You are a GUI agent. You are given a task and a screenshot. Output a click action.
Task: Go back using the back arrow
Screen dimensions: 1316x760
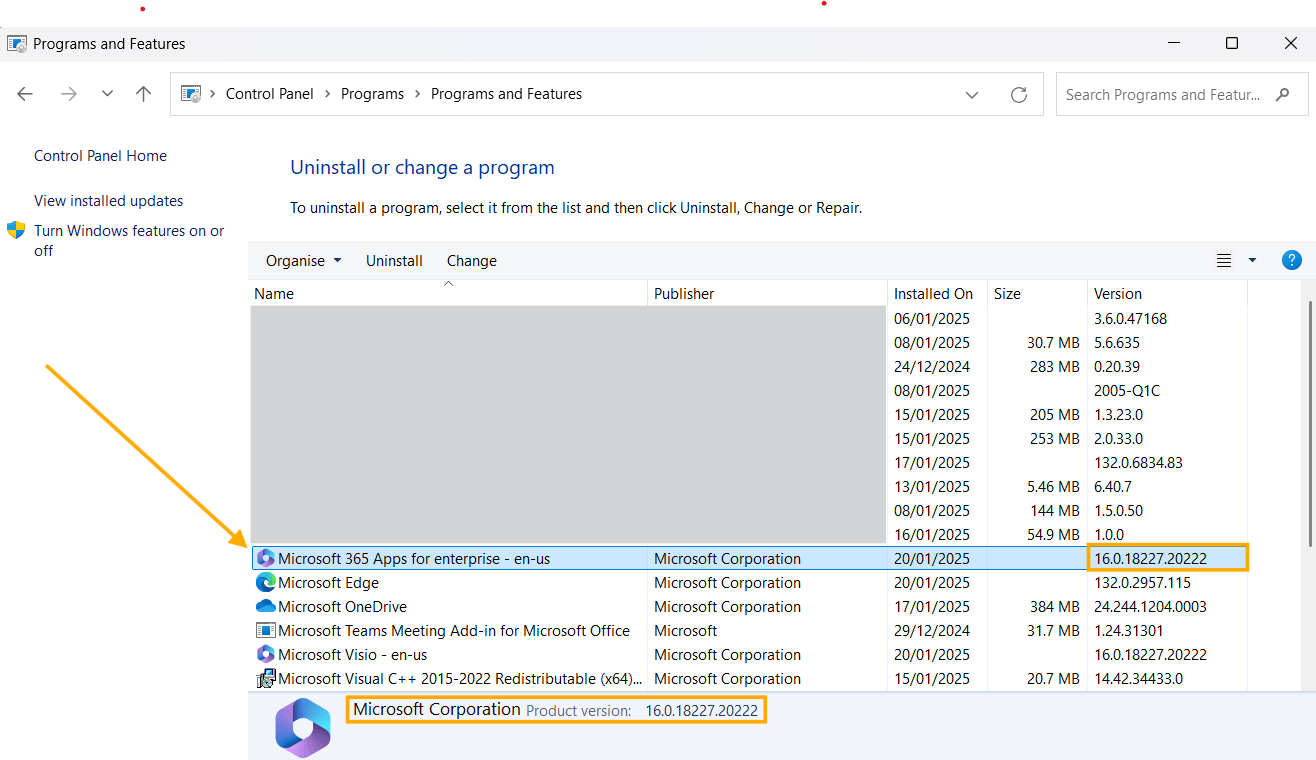pos(25,94)
